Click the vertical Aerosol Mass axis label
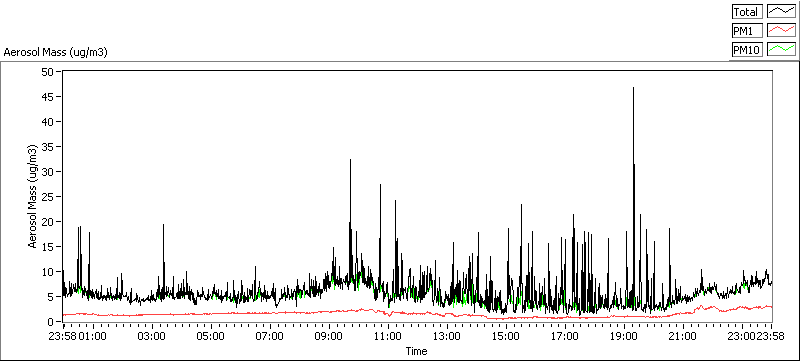 [x=32, y=196]
